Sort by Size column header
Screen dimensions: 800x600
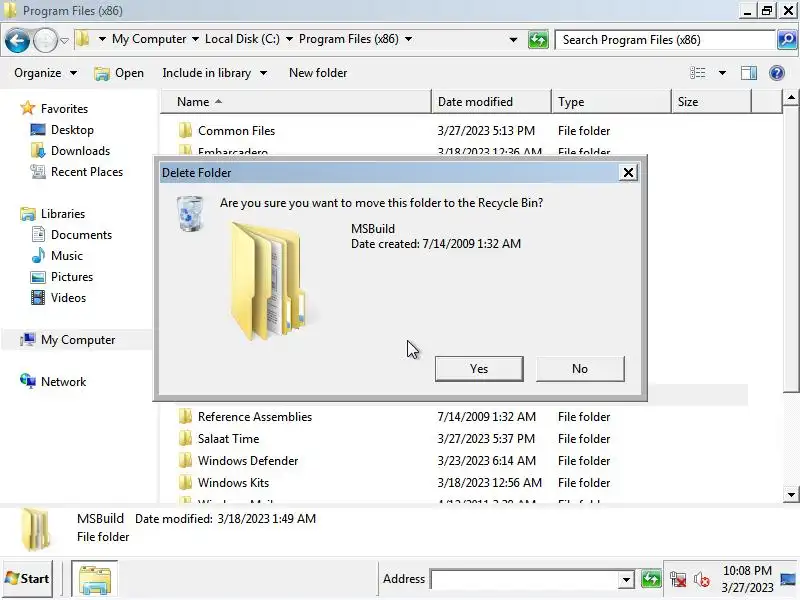click(x=711, y=102)
